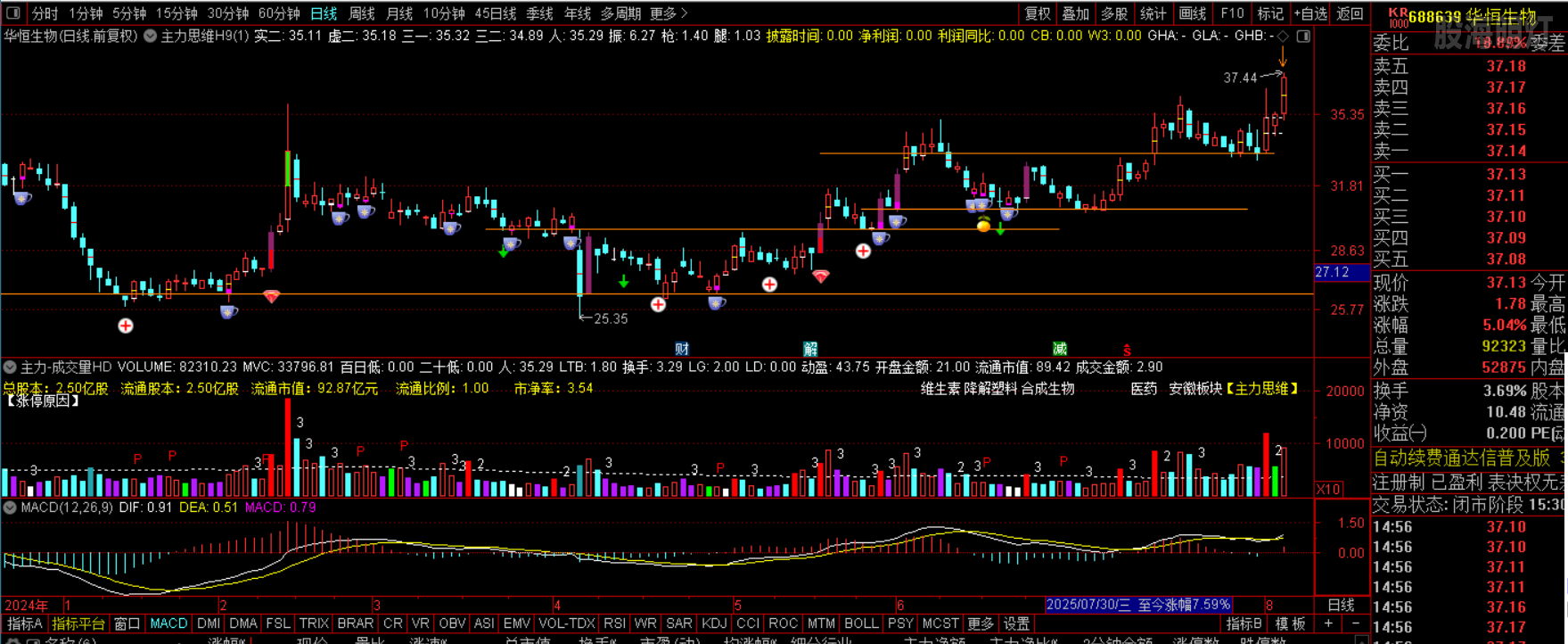Select the 30分钟 period tab

point(228,13)
